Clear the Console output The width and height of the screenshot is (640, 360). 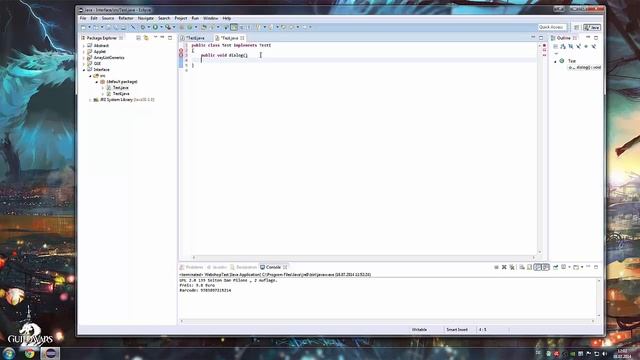click(522, 267)
